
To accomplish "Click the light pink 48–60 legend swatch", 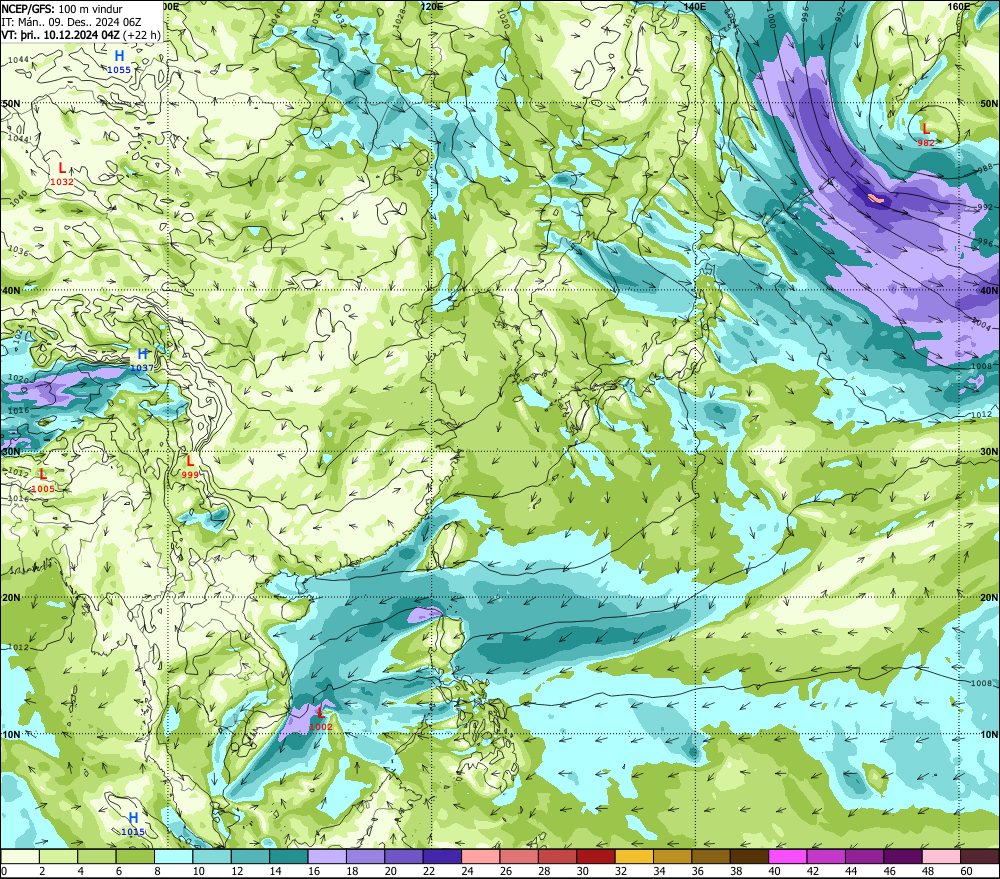I will [x=941, y=856].
